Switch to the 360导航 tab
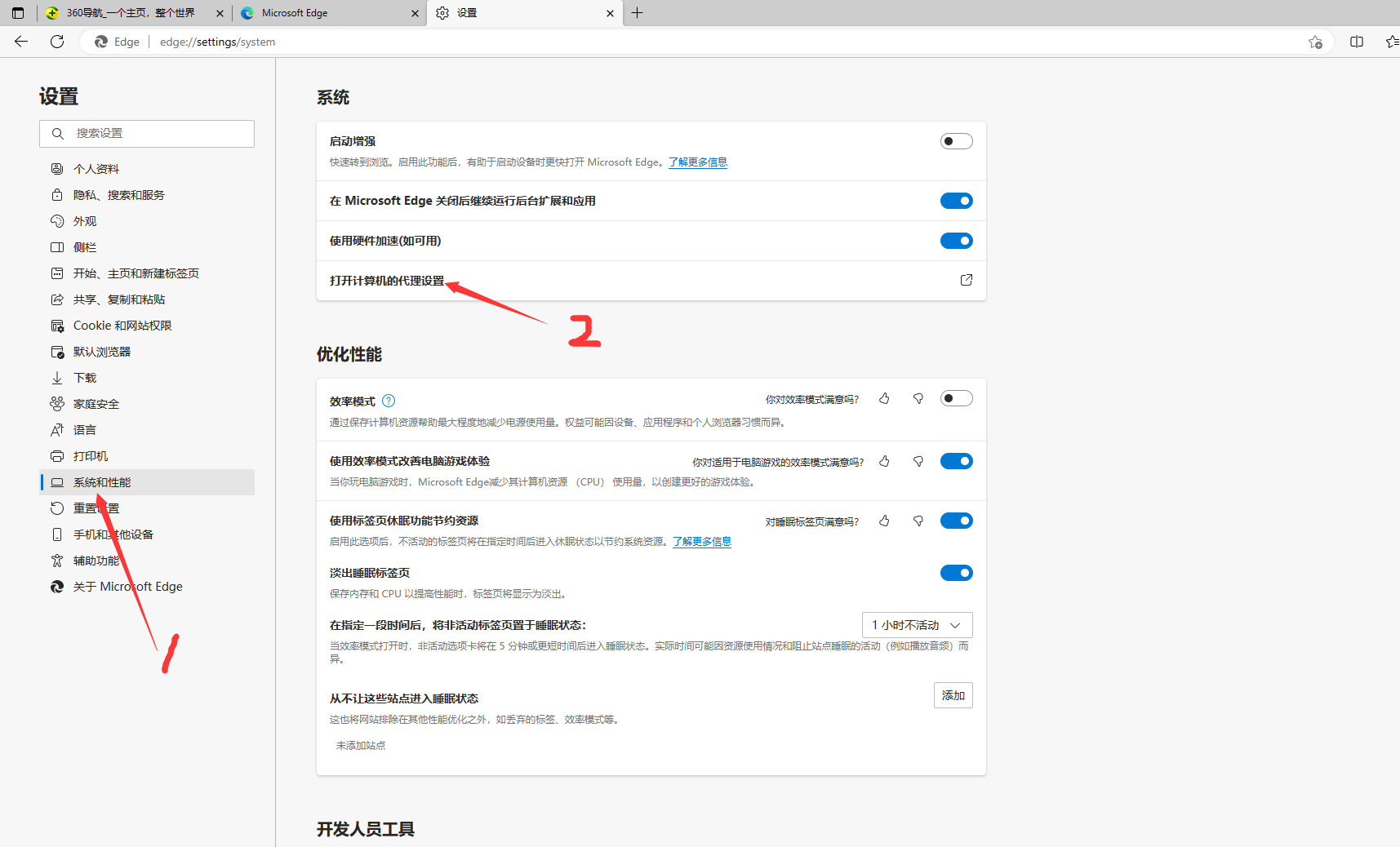 tap(135, 13)
